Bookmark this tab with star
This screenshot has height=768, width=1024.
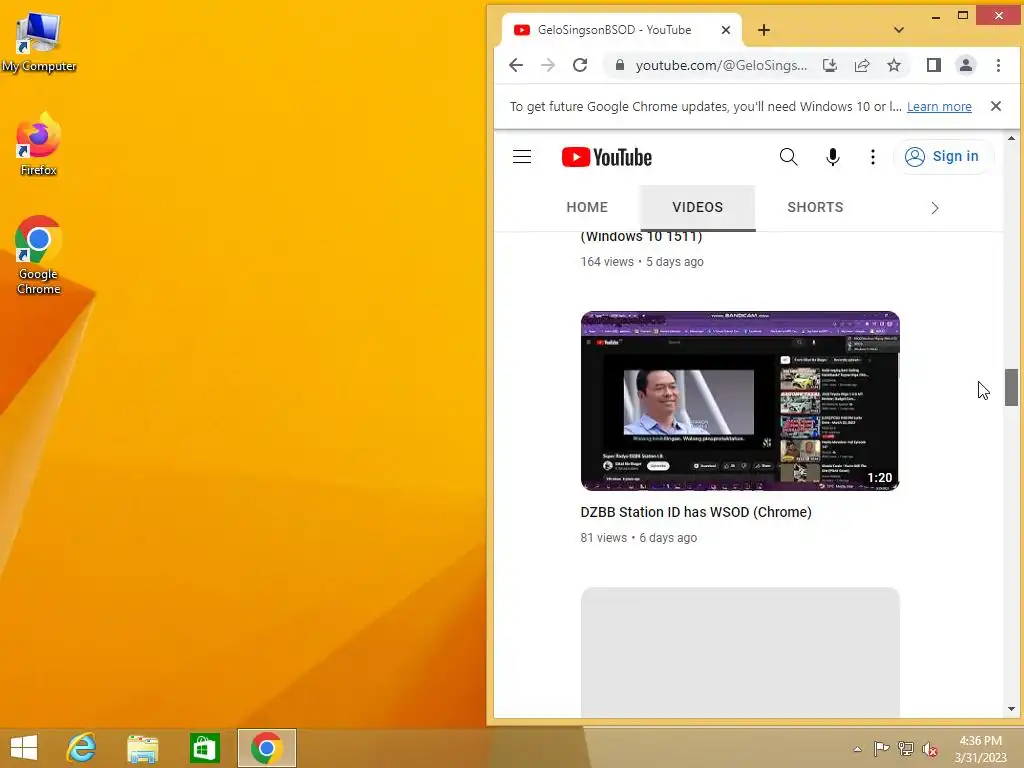pos(894,65)
